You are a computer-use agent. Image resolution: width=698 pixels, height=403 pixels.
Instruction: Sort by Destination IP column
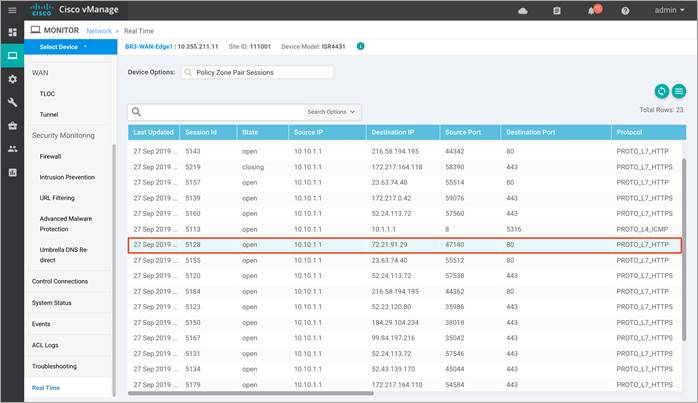pos(403,132)
